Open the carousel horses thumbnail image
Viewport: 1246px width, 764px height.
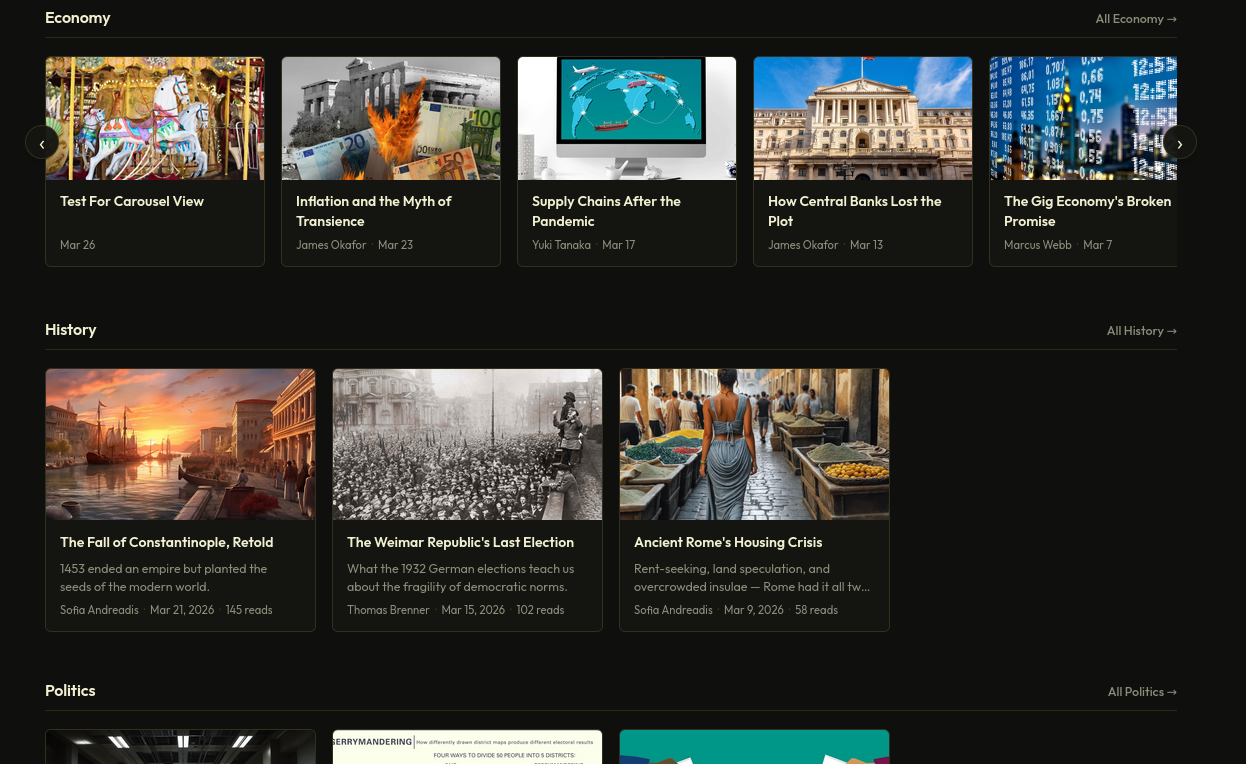(155, 118)
